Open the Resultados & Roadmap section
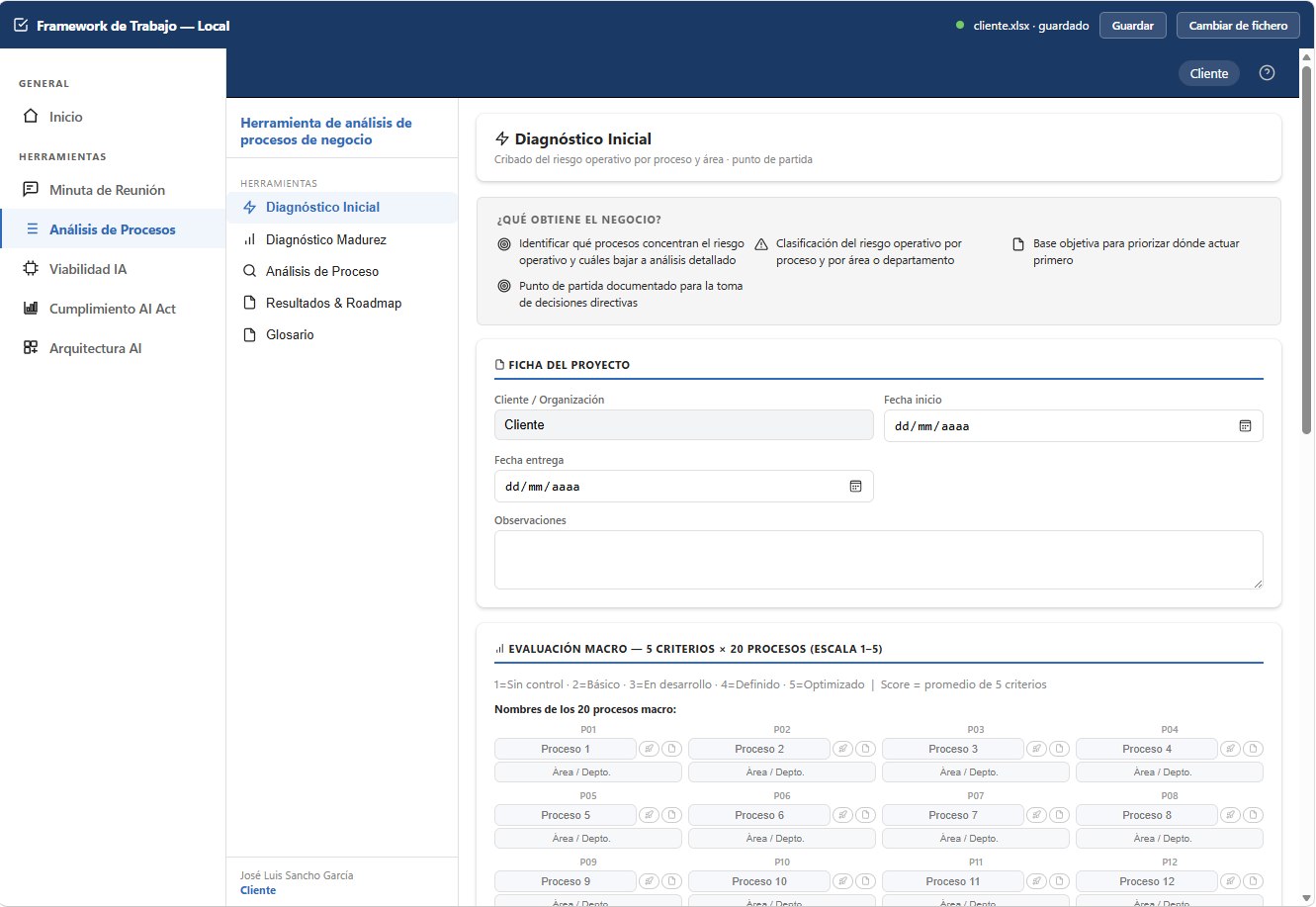 [x=342, y=303]
